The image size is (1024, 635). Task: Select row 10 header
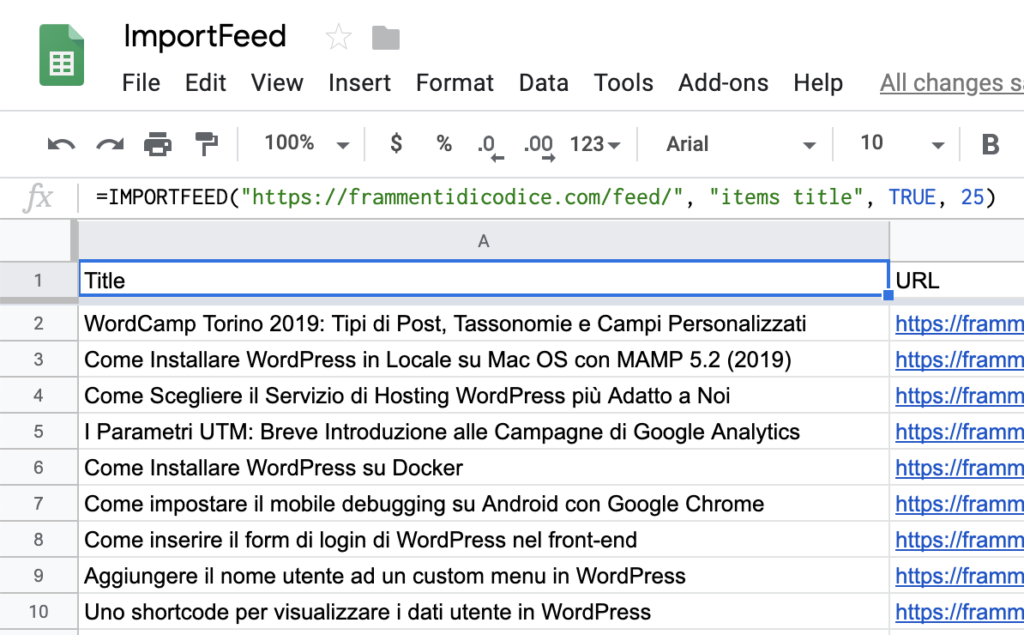pos(38,612)
